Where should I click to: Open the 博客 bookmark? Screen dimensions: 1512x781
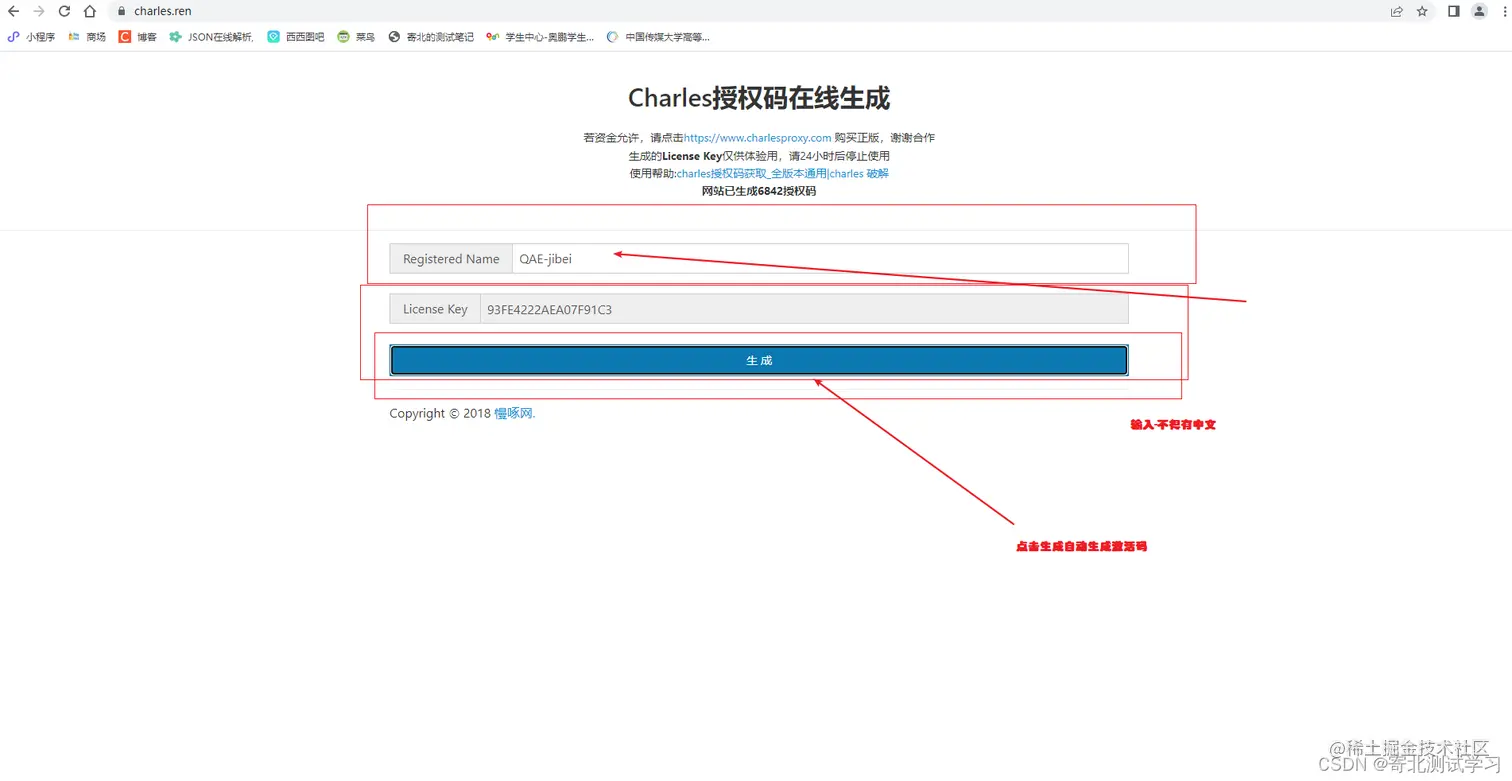138,37
